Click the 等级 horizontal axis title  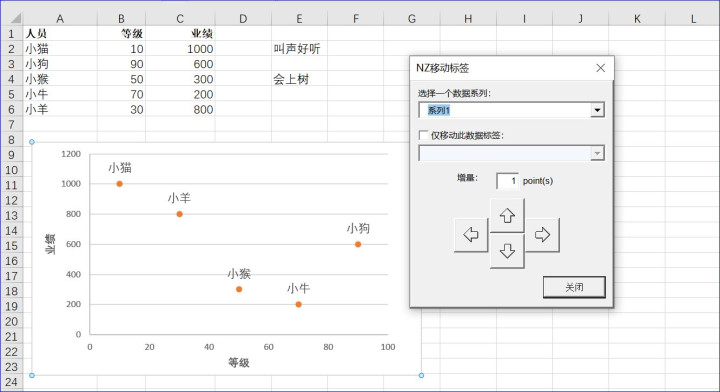point(239,363)
